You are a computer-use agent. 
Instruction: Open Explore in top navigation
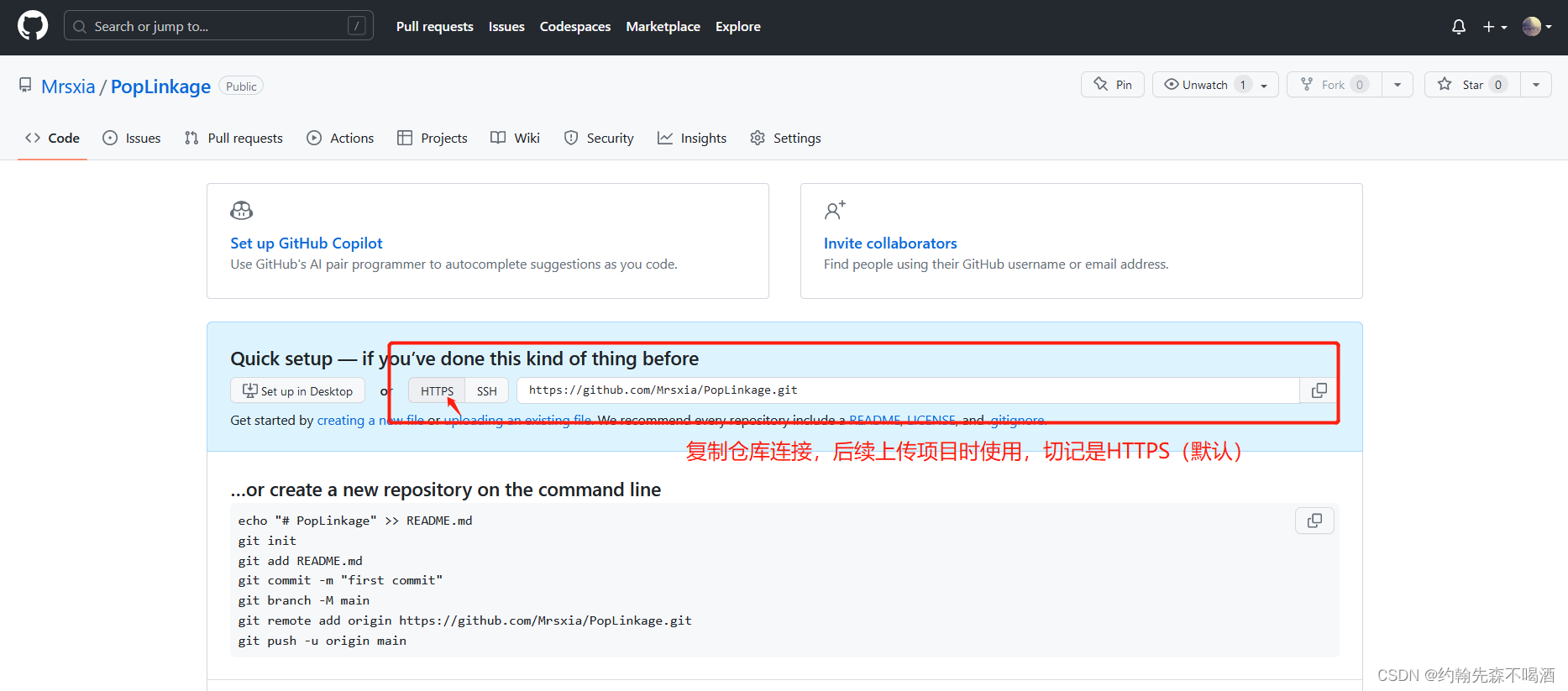pyautogui.click(x=738, y=27)
